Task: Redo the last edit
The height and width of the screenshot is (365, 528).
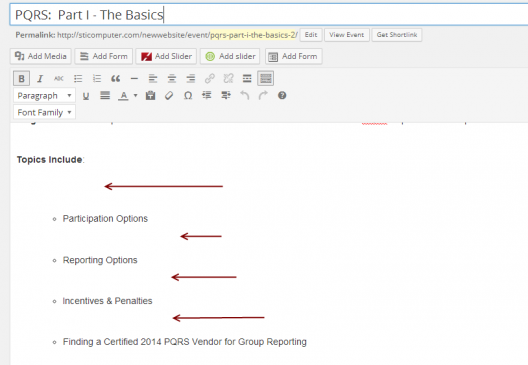Action: click(263, 96)
